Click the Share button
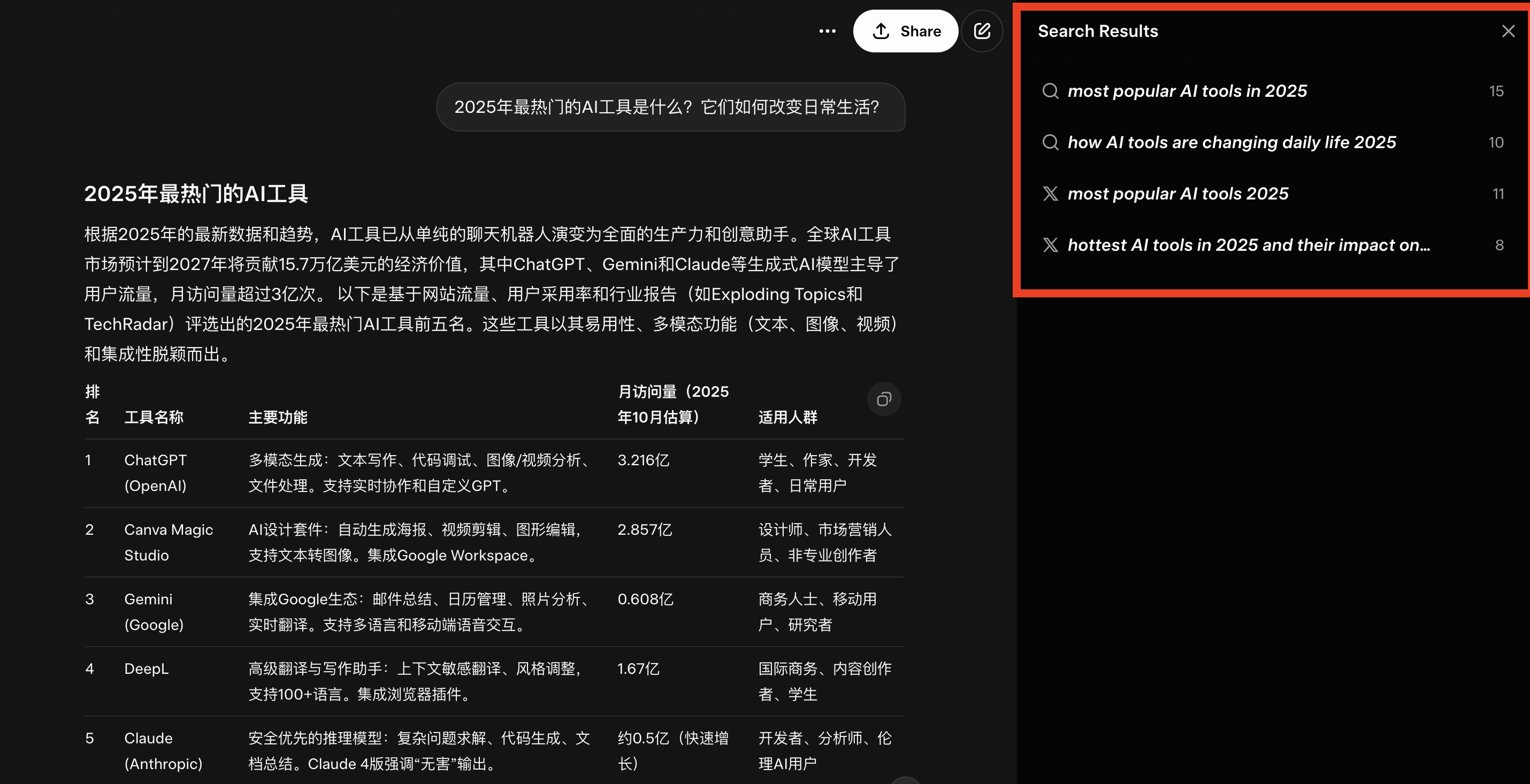Image resolution: width=1530 pixels, height=784 pixels. 905,32
